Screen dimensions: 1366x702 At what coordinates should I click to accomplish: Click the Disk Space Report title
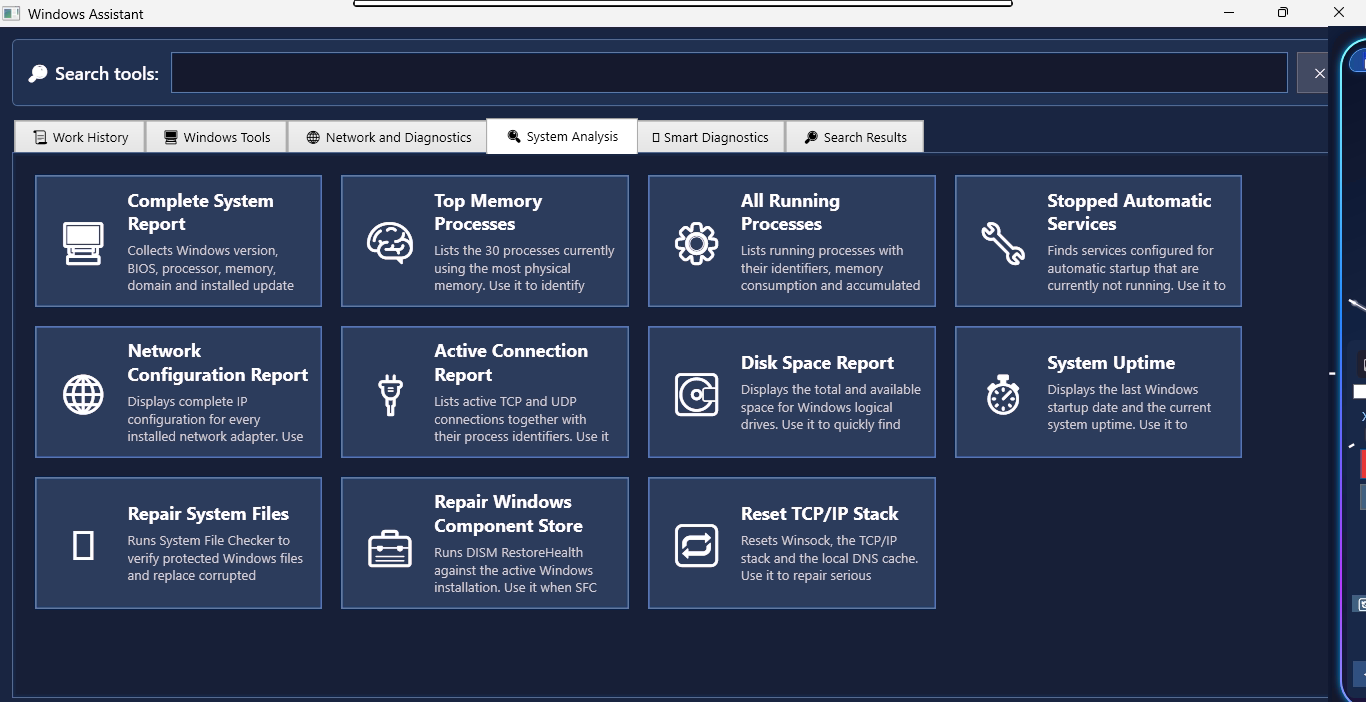pos(817,363)
